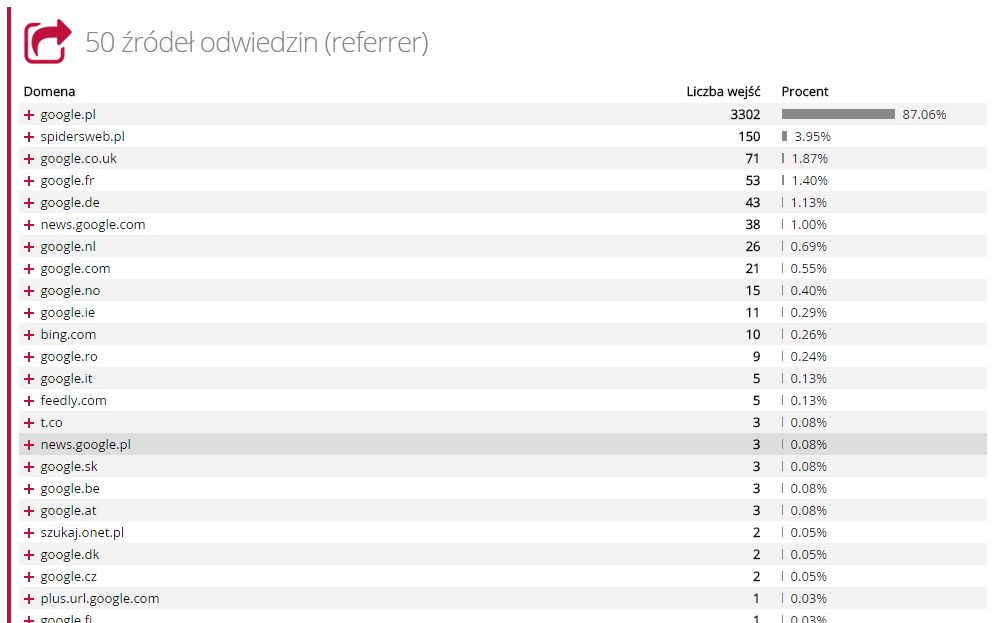Click the google.pl percentage bar
The height and width of the screenshot is (623, 1008).
tap(838, 114)
